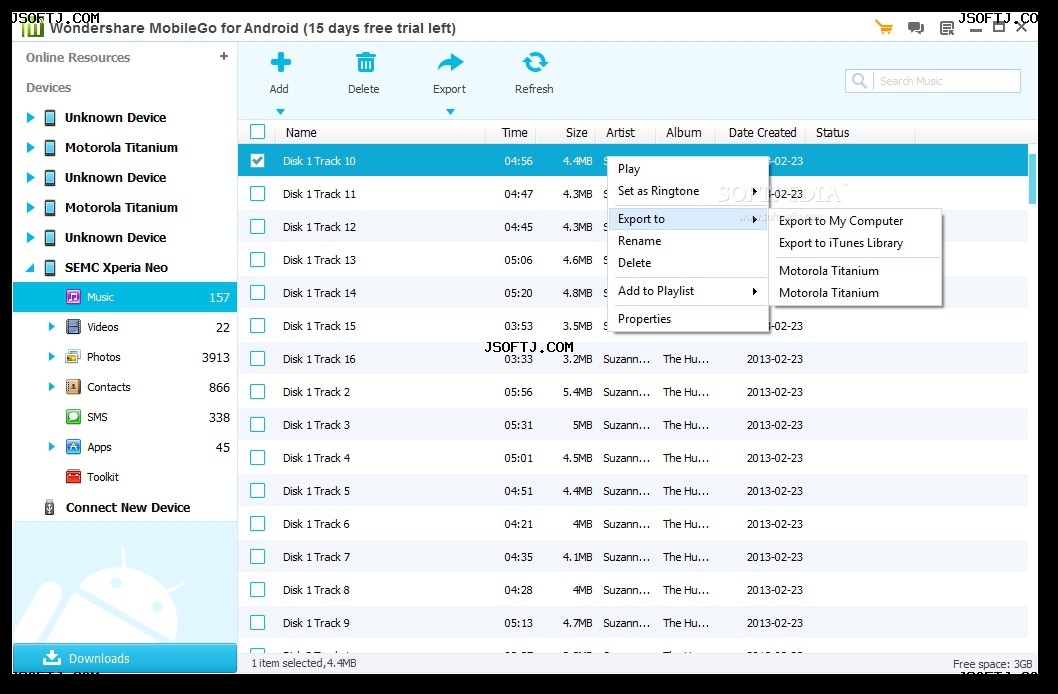Screen dimensions: 1058x694
Task: Click the Add plus icon
Action: pos(281,63)
